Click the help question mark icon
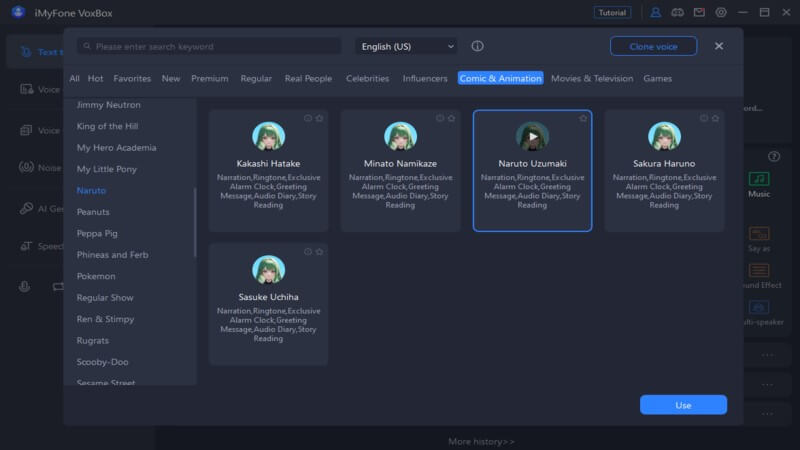This screenshot has height=450, width=800. coord(774,157)
